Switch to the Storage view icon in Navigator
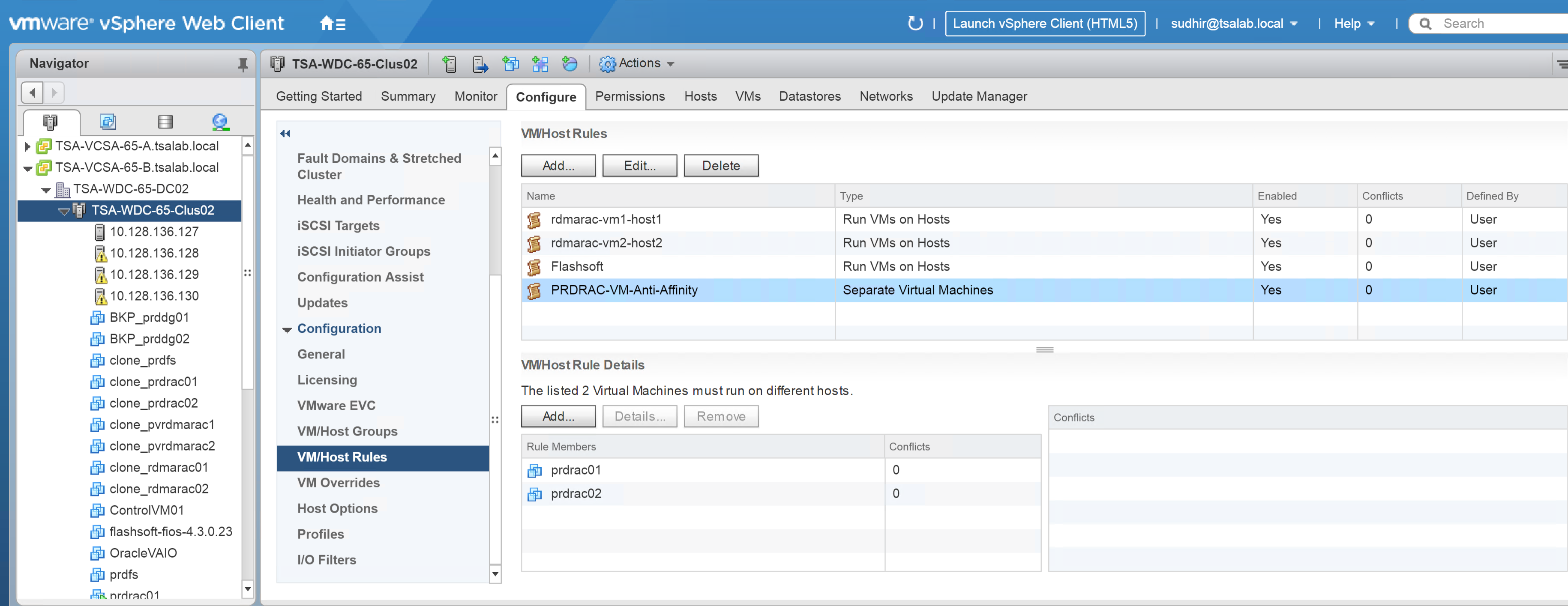This screenshot has width=1568, height=606. click(165, 122)
